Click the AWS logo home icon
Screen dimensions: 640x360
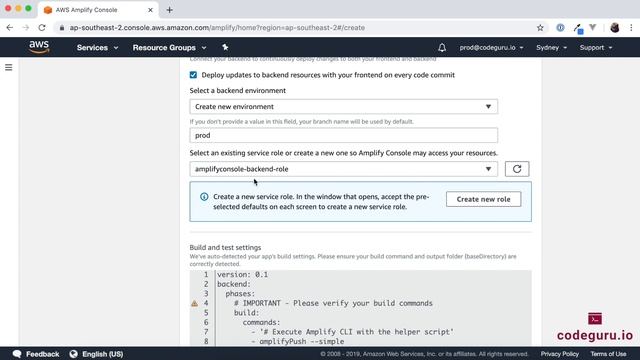tap(39, 47)
